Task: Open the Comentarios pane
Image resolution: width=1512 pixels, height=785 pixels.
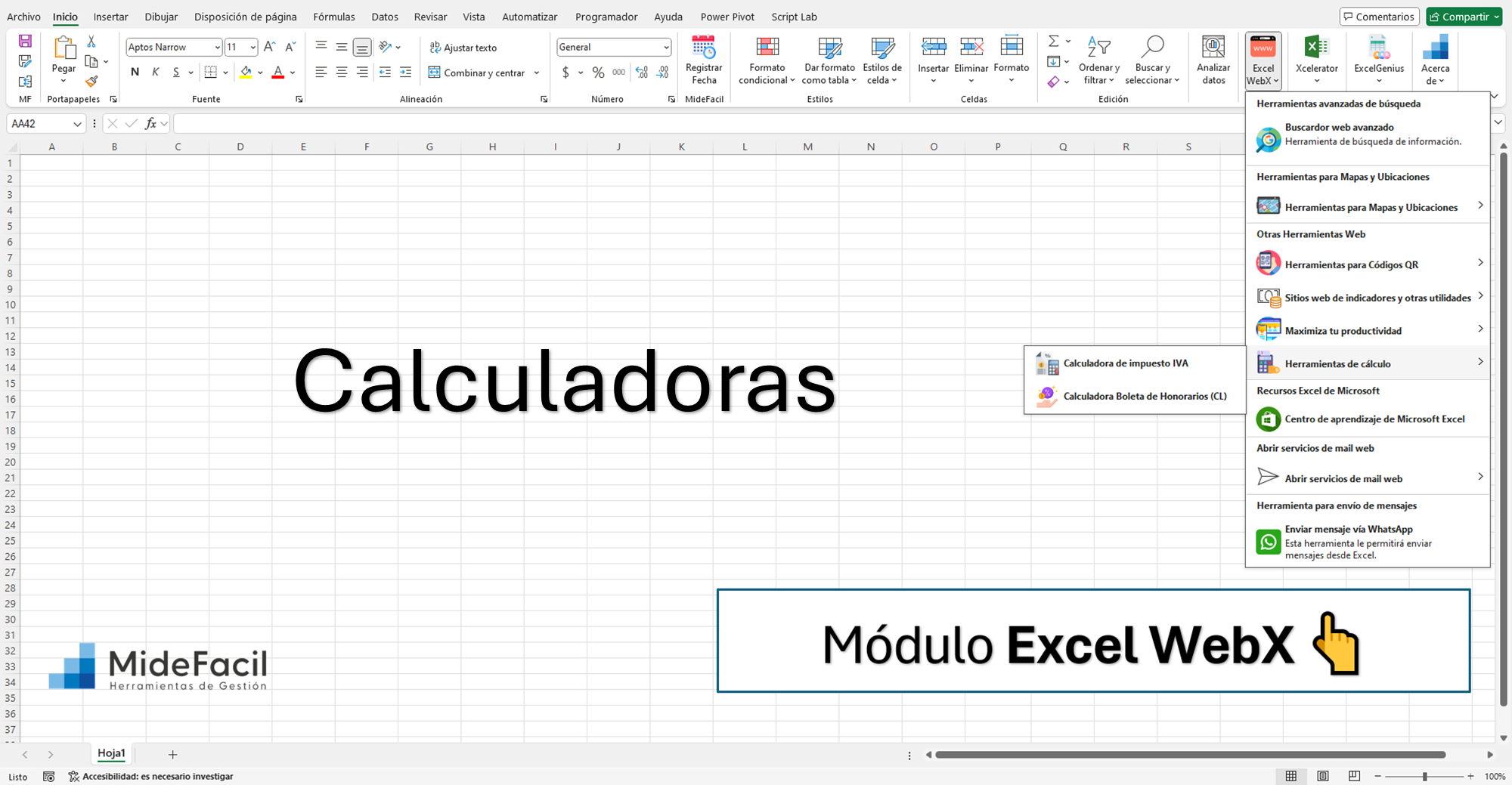Action: [x=1378, y=17]
